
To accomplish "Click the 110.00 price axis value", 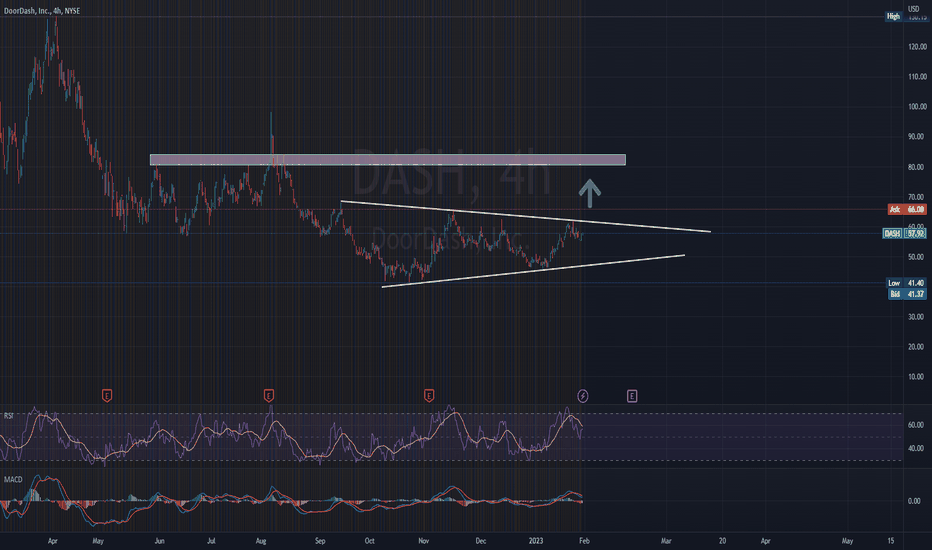I will pos(917,77).
